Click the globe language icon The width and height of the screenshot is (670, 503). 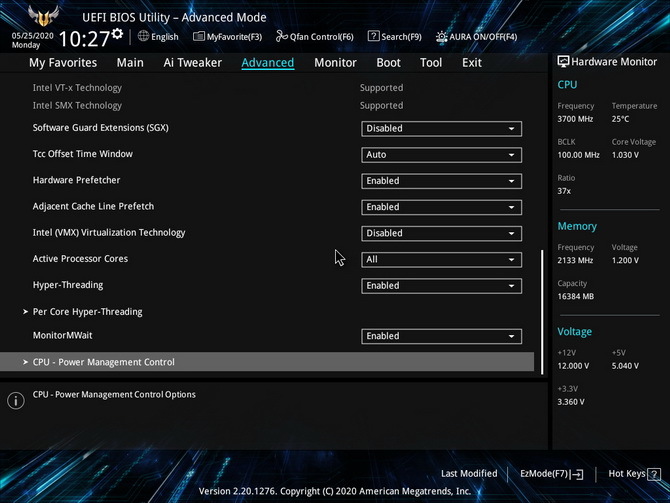click(143, 36)
